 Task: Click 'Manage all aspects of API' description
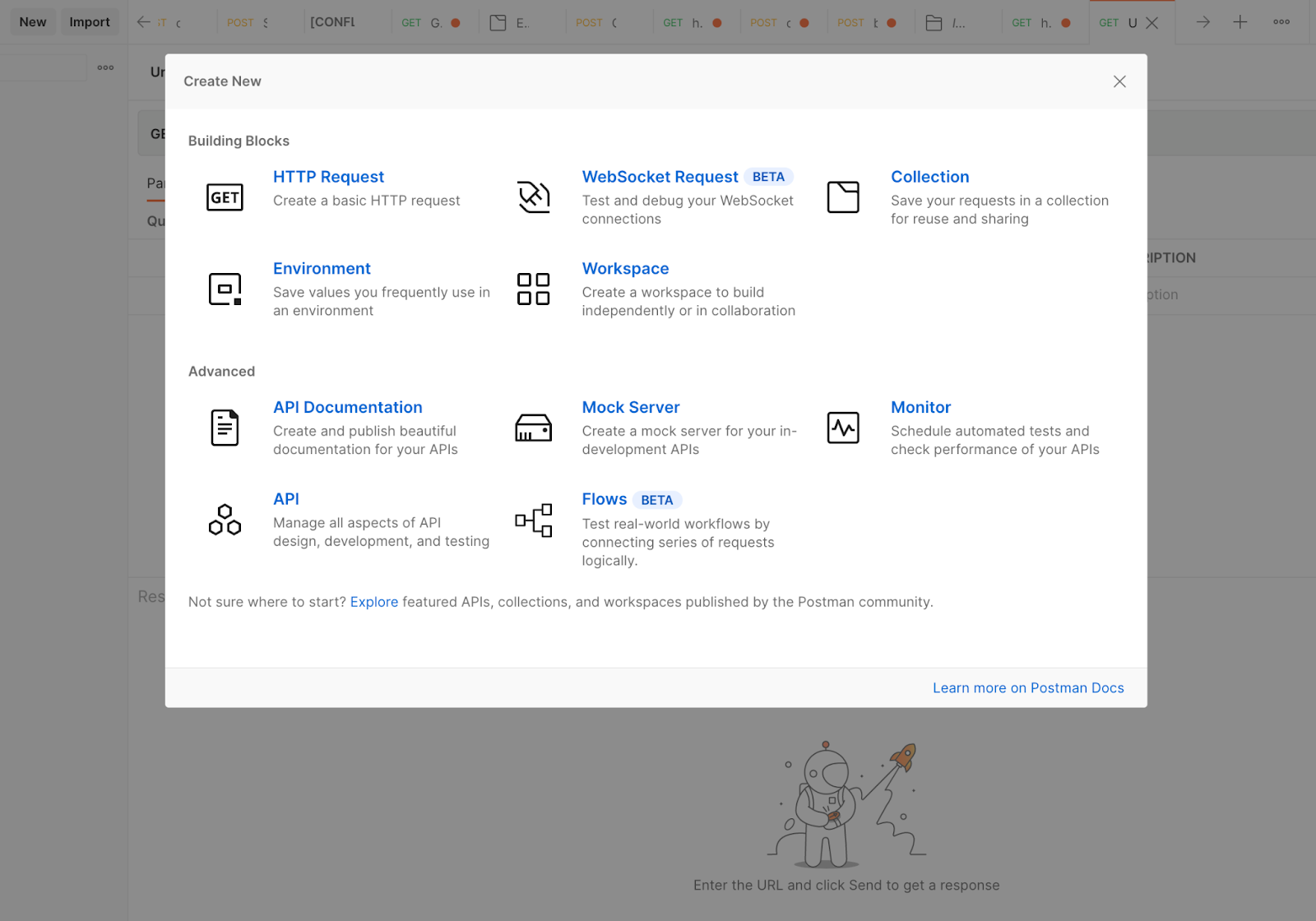click(382, 532)
